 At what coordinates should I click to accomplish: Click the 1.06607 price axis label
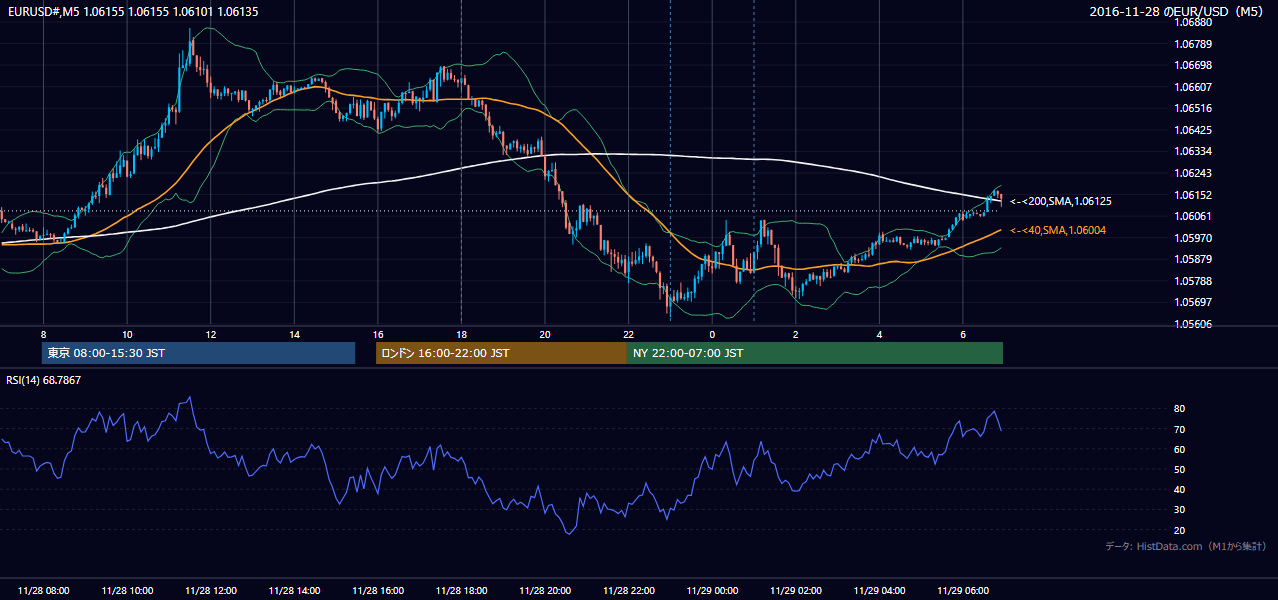1194,87
